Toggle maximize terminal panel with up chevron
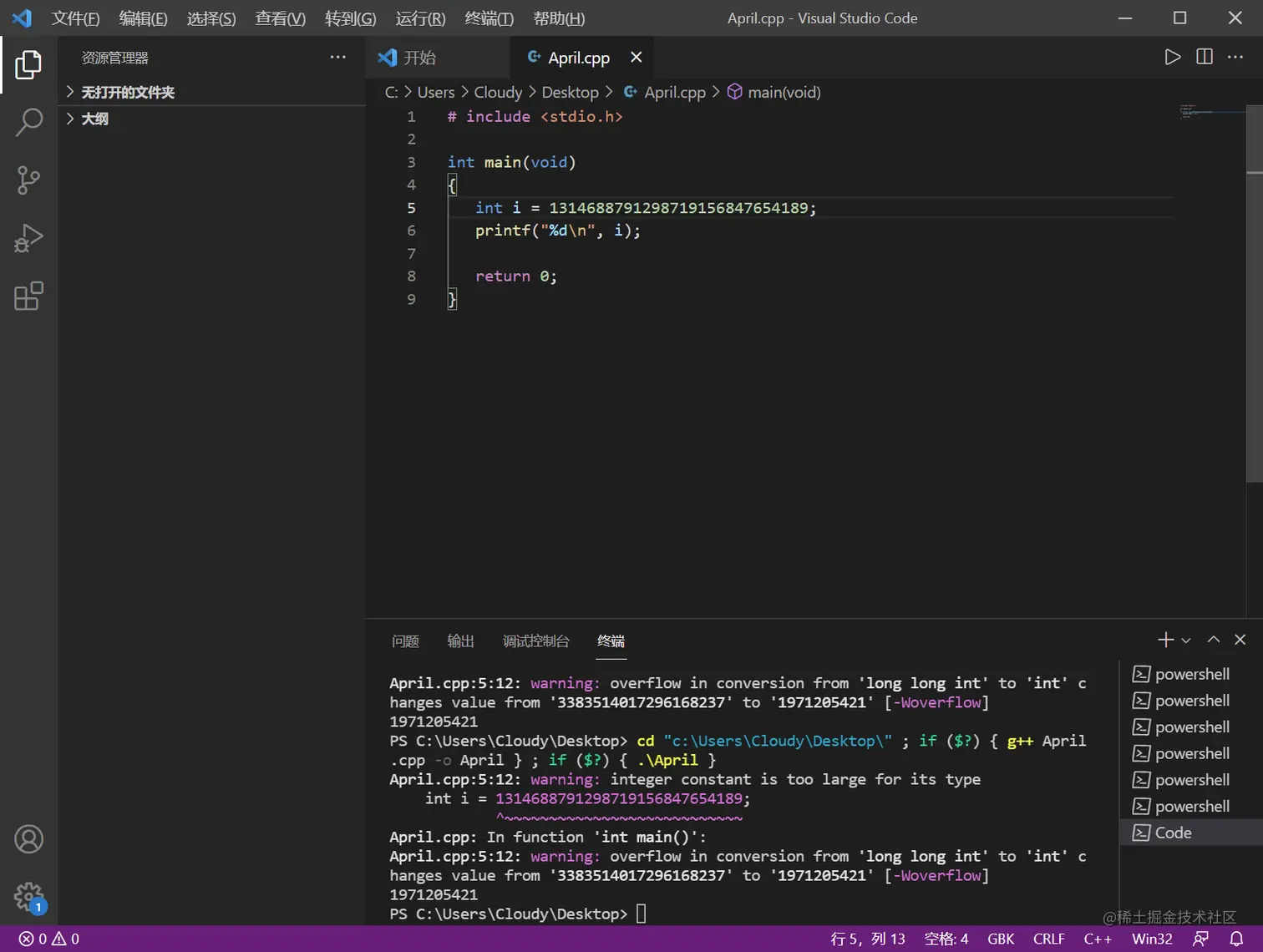 (x=1214, y=640)
